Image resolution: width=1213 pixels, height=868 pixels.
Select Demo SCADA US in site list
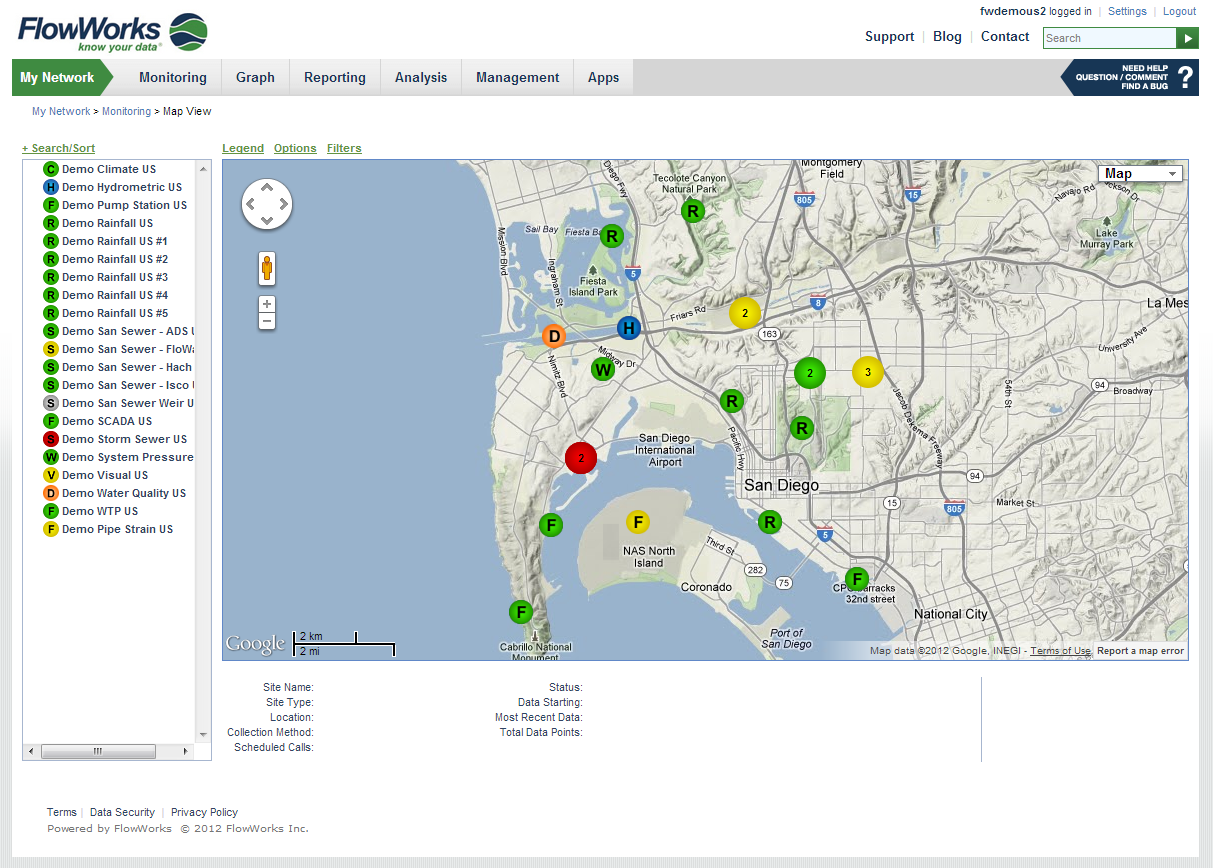coord(107,421)
